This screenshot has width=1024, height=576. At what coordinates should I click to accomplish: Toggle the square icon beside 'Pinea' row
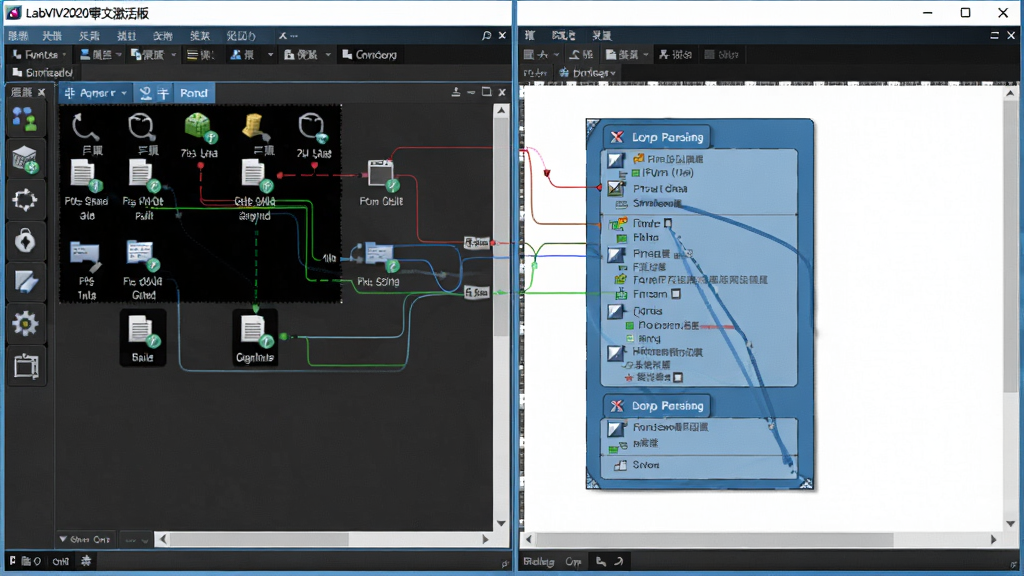[615, 253]
